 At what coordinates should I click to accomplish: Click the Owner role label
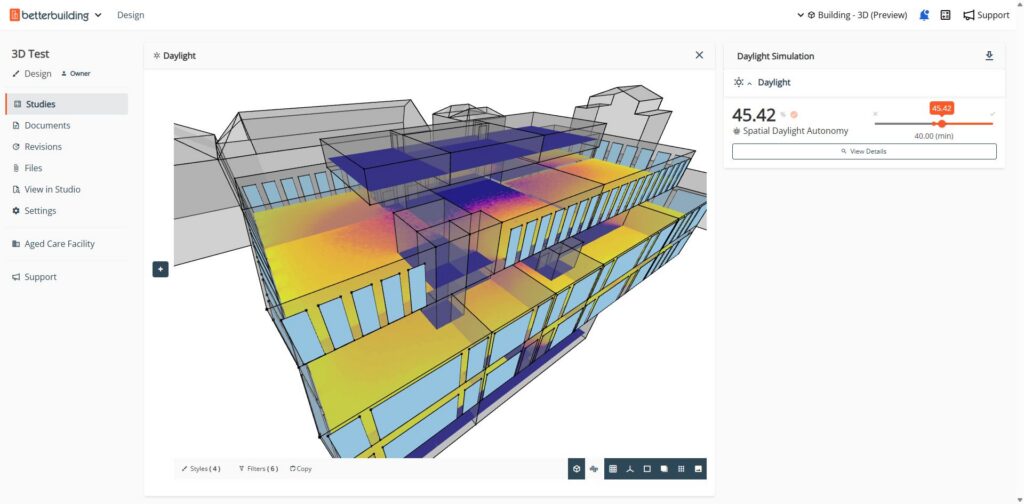click(x=76, y=74)
